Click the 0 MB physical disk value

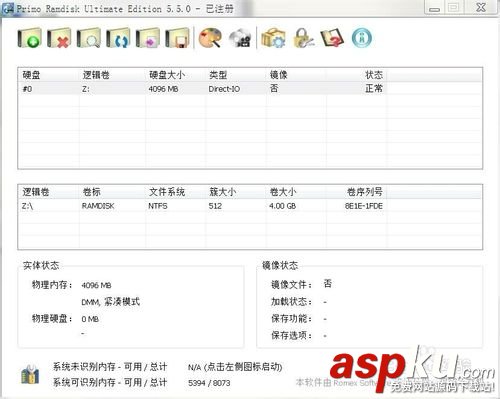pos(90,319)
